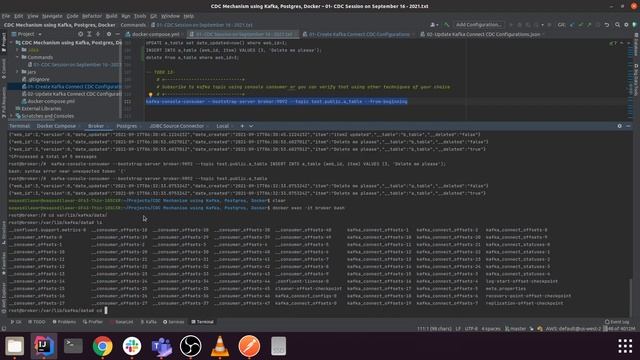Viewport: 640px width, 360px height.
Task: Click Expand All icon in Project panel
Action: [89, 34]
